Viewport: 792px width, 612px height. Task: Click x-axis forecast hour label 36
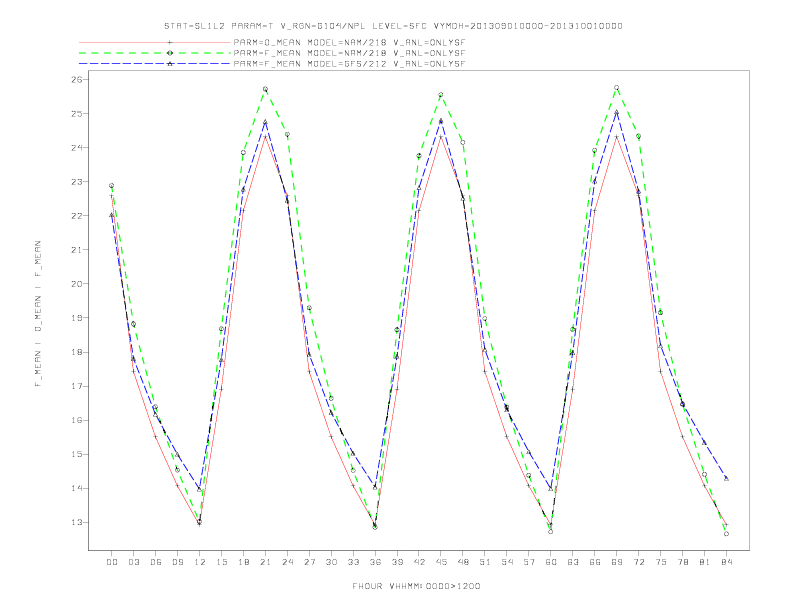click(x=375, y=562)
